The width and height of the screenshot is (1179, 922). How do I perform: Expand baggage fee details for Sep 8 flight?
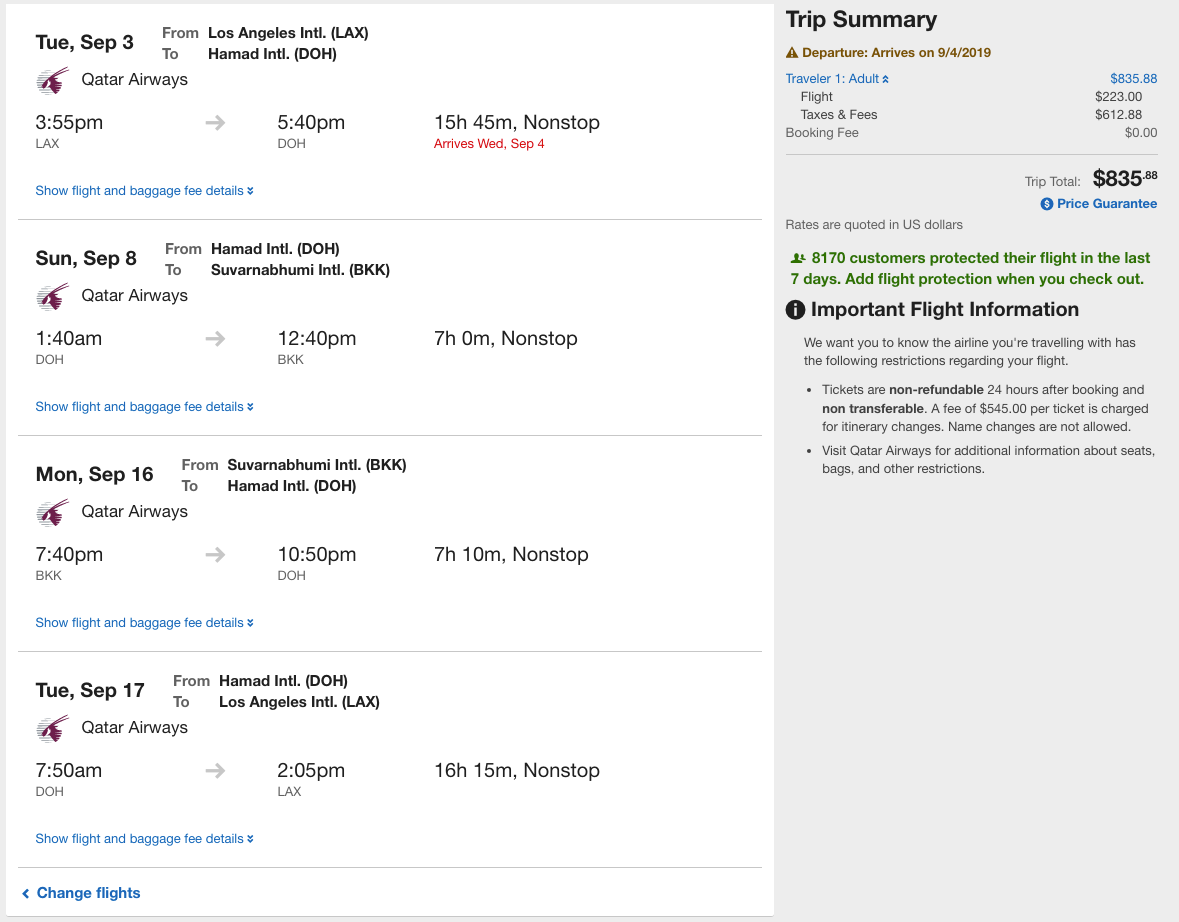point(144,407)
